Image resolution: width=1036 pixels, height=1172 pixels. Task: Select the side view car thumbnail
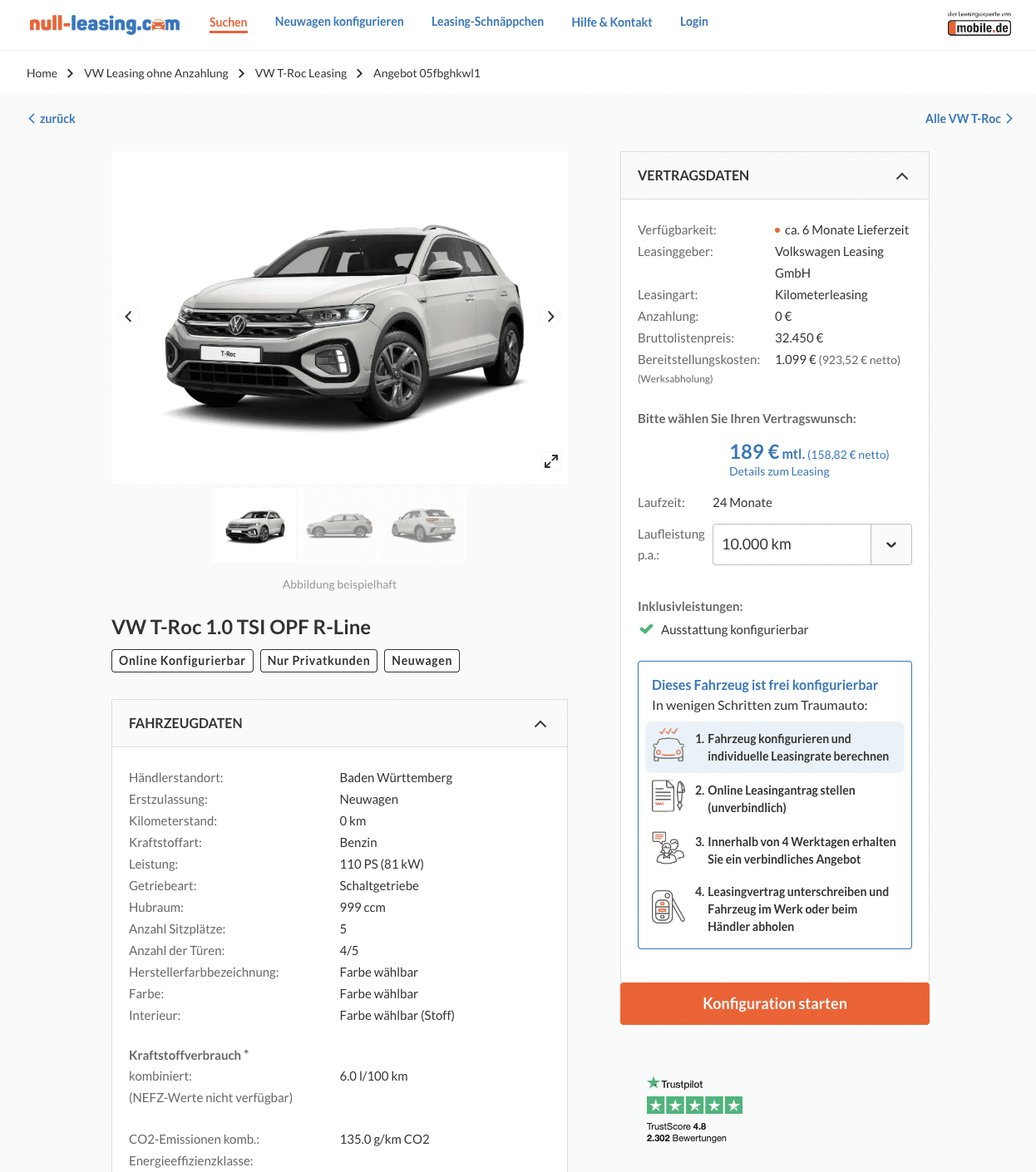pyautogui.click(x=339, y=525)
